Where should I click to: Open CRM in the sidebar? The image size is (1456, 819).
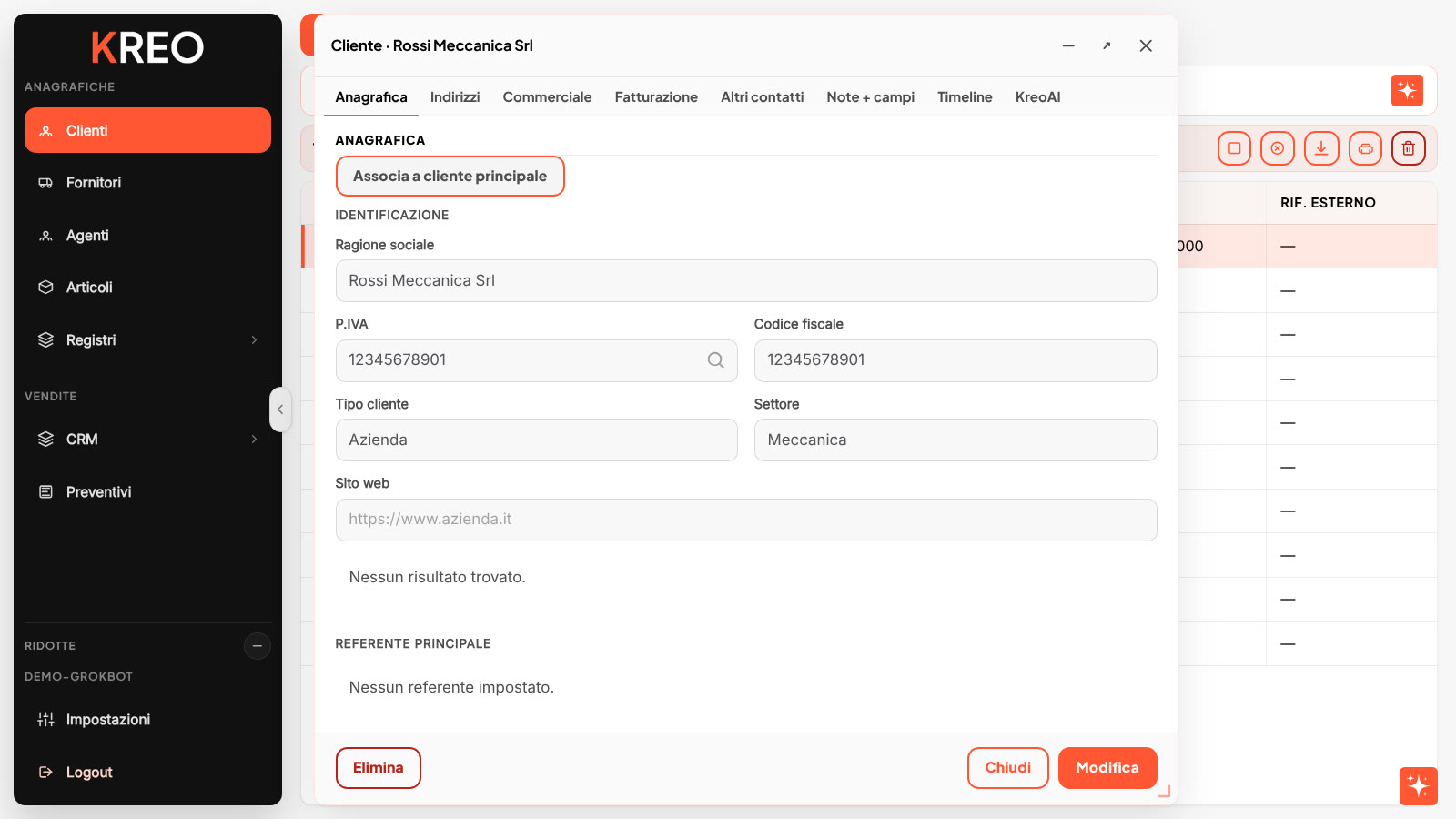pos(147,440)
